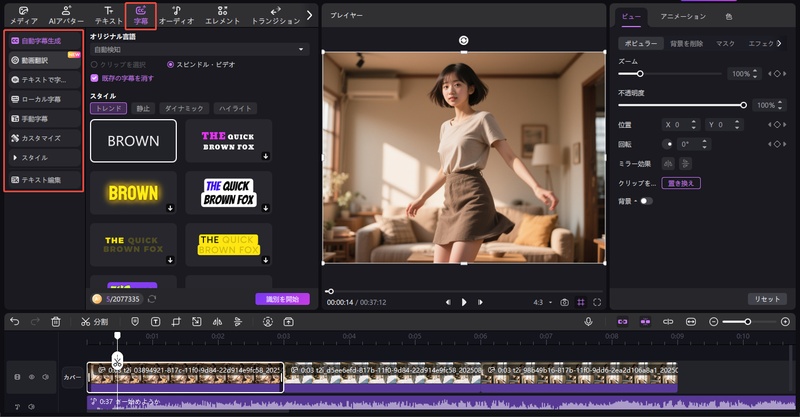The height and width of the screenshot is (417, 800).
Task: Toggle the 背景 switch
Action: click(x=646, y=201)
